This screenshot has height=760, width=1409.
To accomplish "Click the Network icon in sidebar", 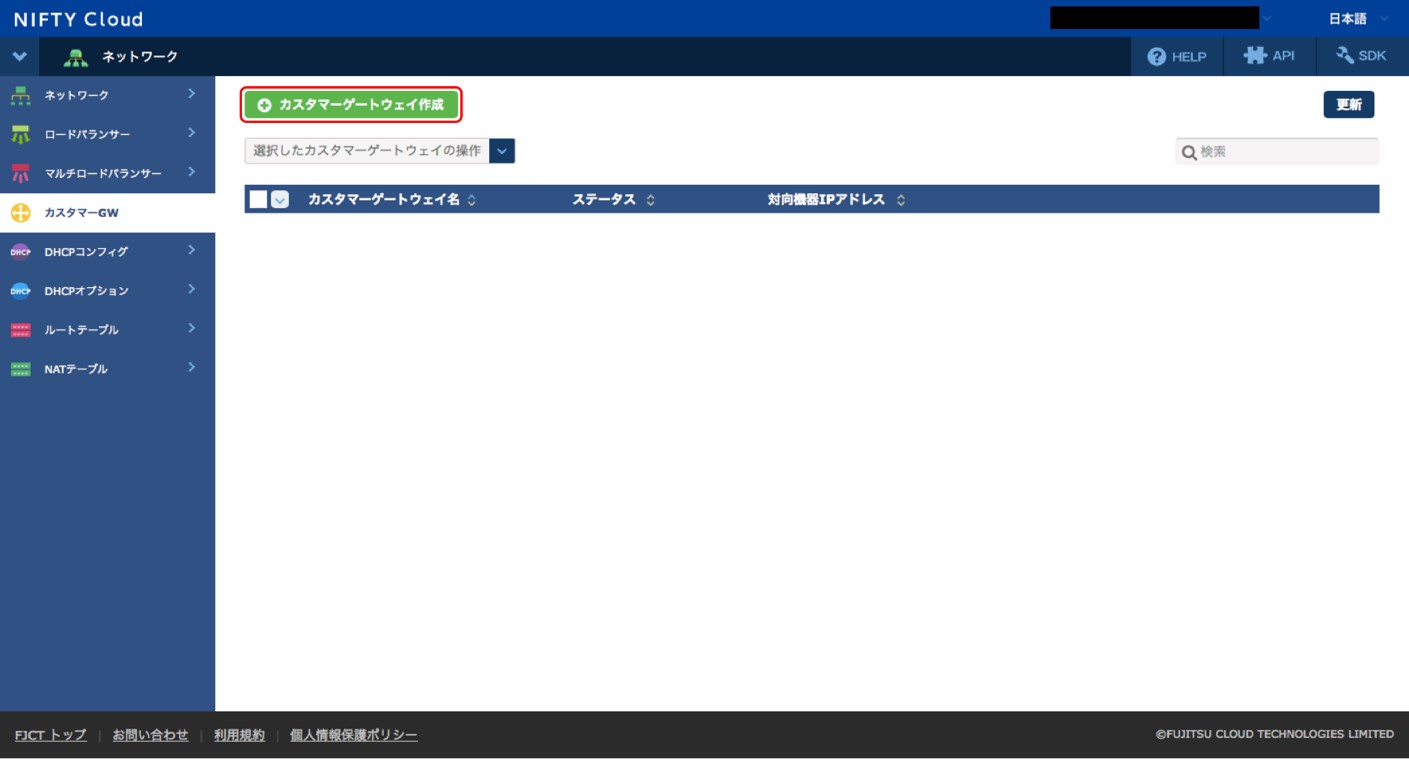I will point(20,96).
